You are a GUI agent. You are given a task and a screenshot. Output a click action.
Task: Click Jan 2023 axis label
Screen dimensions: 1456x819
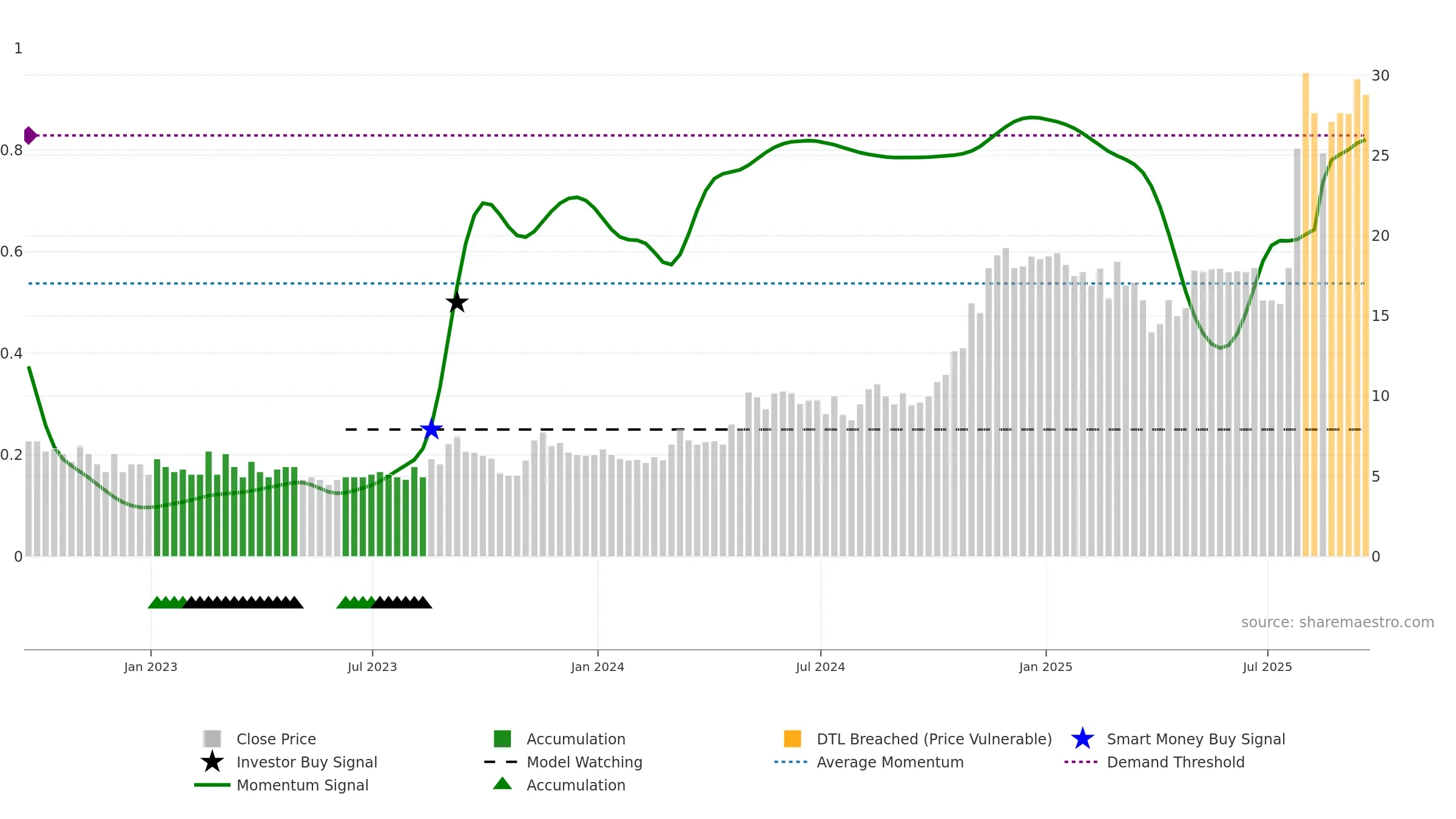tap(150, 667)
